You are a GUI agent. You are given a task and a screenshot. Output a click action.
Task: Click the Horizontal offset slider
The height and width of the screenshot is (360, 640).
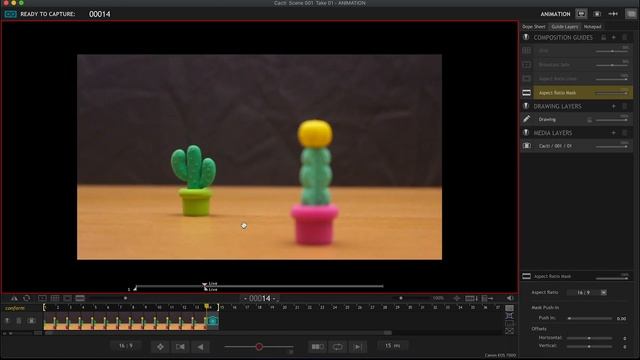pyautogui.click(x=589, y=338)
